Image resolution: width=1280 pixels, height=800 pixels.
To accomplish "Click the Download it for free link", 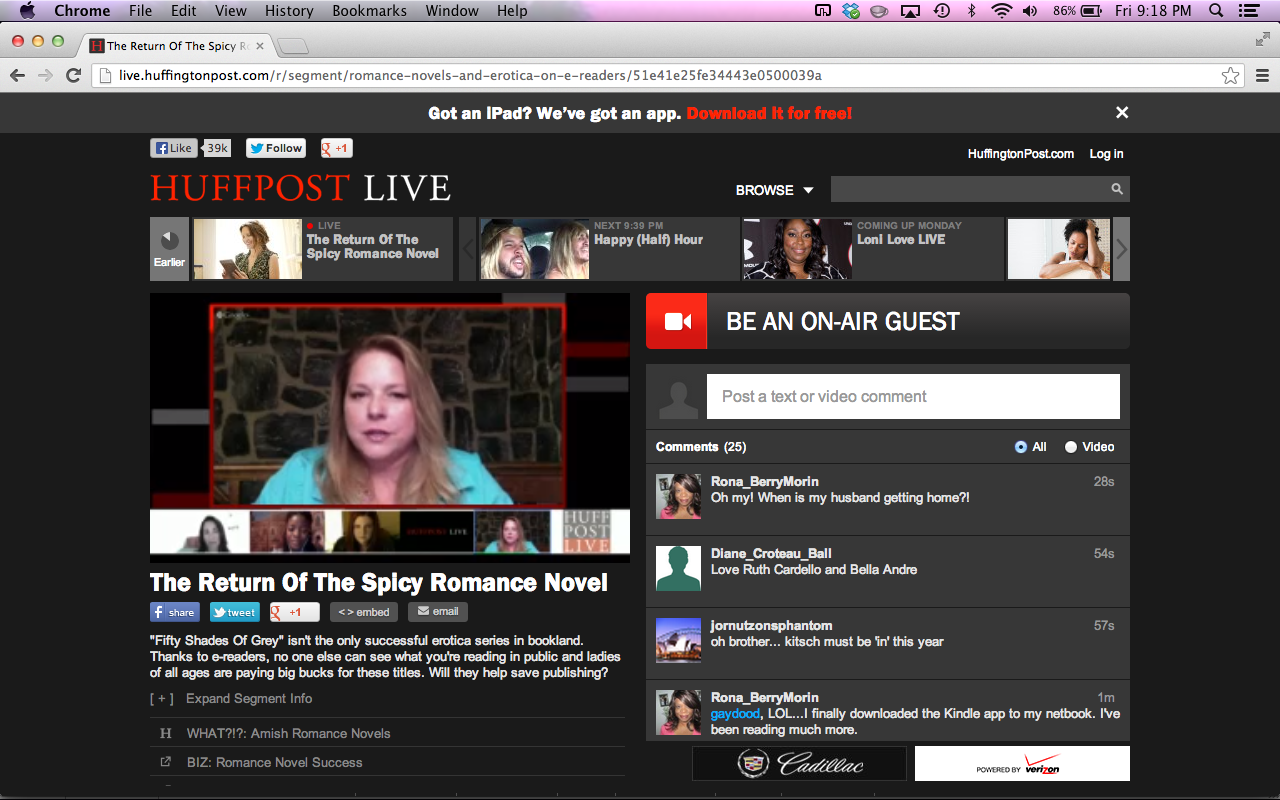I will [x=769, y=114].
